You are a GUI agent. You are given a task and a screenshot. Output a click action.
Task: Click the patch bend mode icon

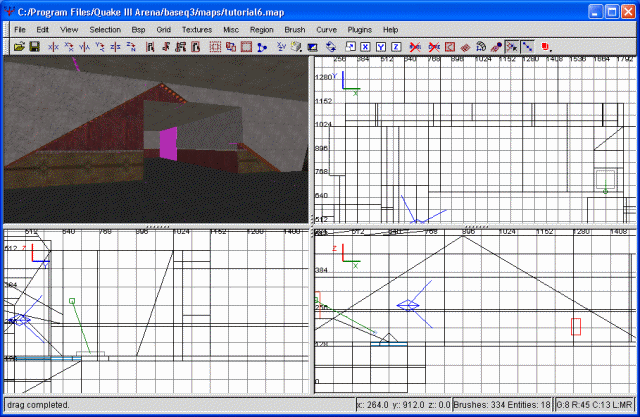tap(480, 47)
